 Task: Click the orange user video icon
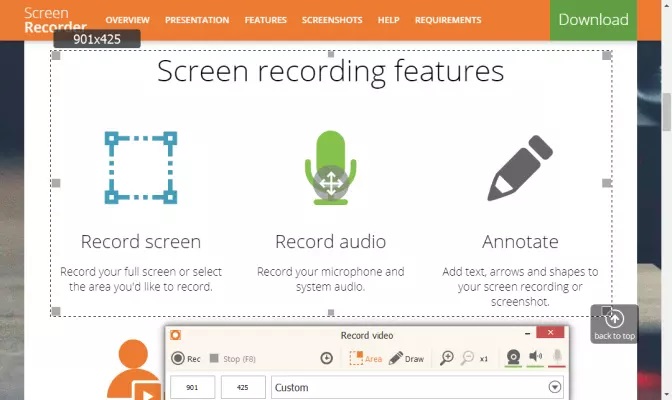(134, 370)
